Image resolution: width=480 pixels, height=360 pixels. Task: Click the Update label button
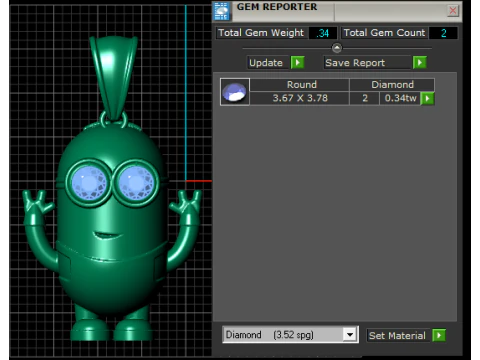pos(268,63)
